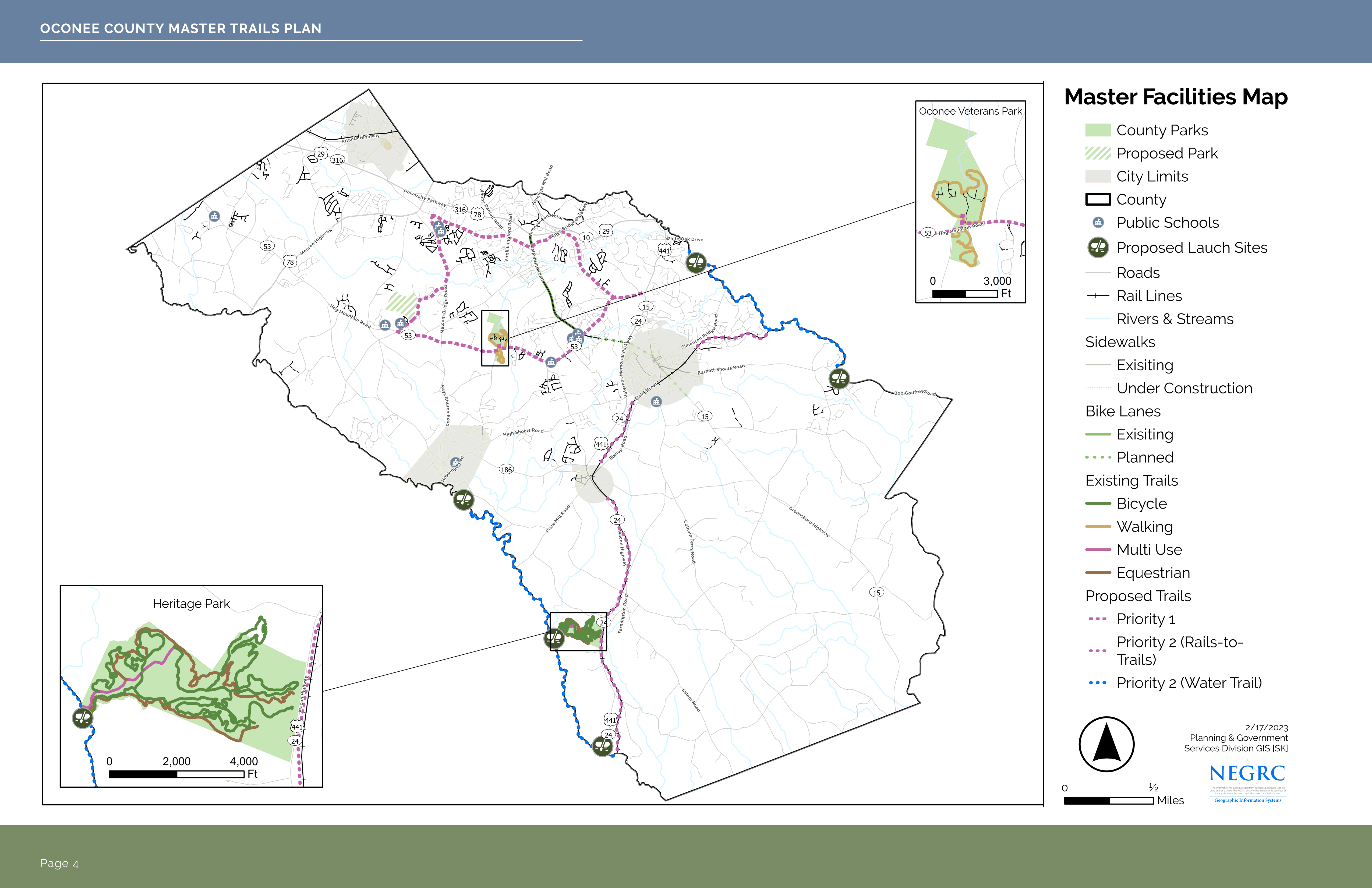Screen dimensions: 1372x888
Task: Click the County Parks green swatch
Action: coord(1098,130)
